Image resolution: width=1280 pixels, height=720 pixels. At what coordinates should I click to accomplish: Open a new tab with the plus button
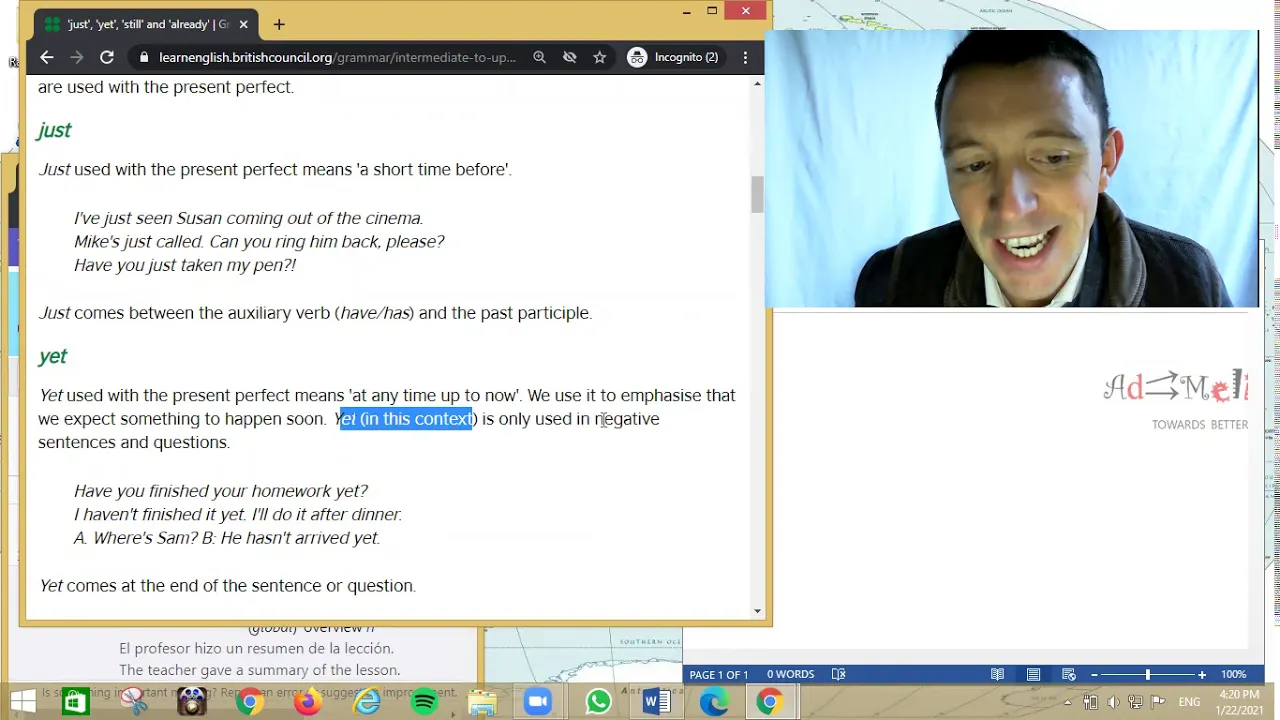(x=279, y=24)
